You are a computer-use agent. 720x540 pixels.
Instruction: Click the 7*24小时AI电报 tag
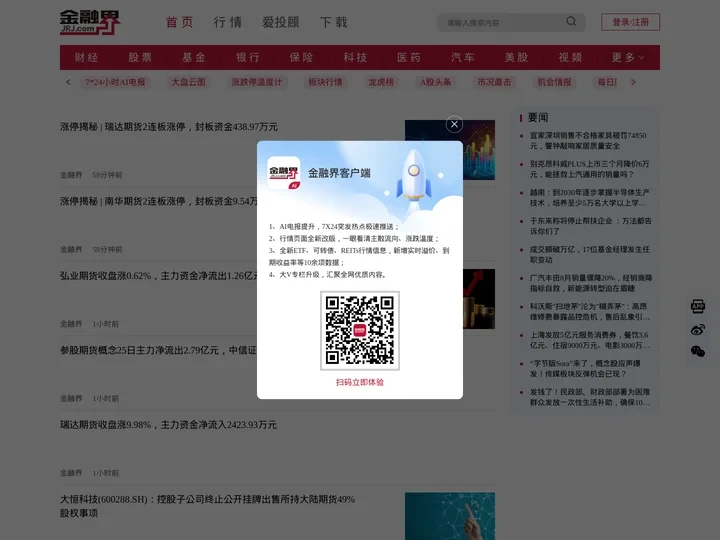point(115,82)
